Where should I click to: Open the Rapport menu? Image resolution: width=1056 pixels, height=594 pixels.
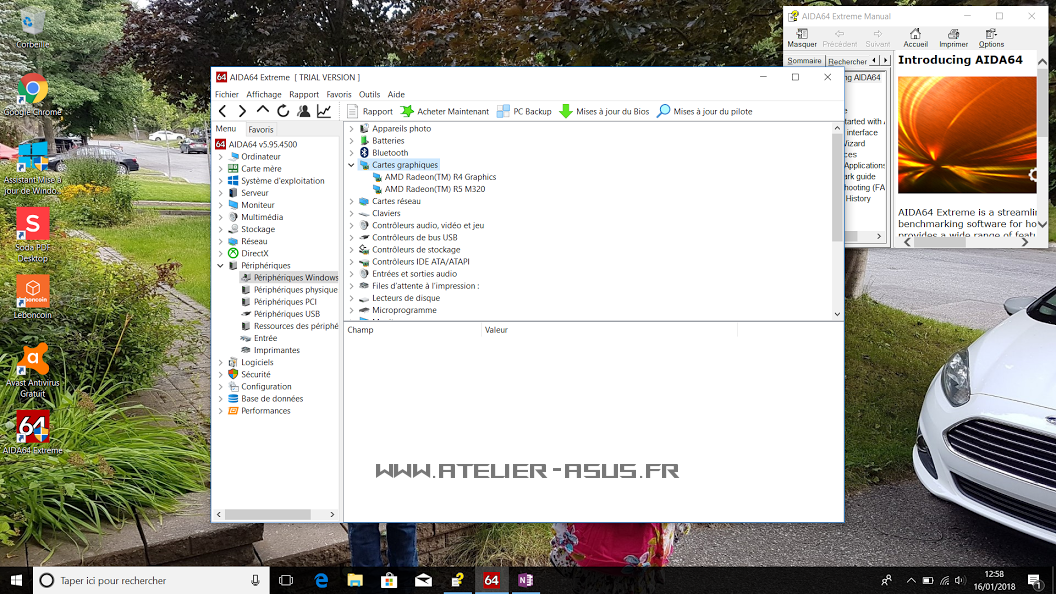(304, 94)
